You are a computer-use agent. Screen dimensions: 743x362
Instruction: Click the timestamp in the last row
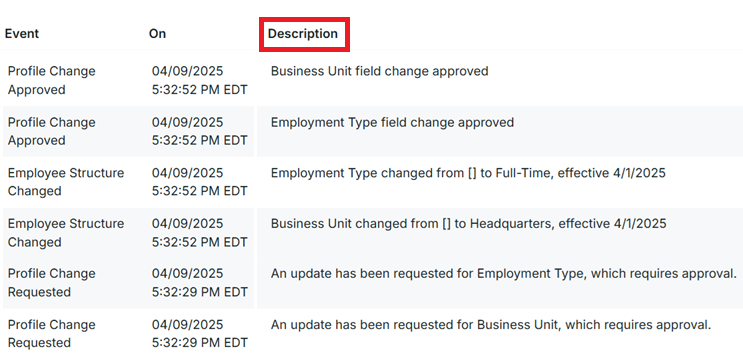tap(199, 334)
